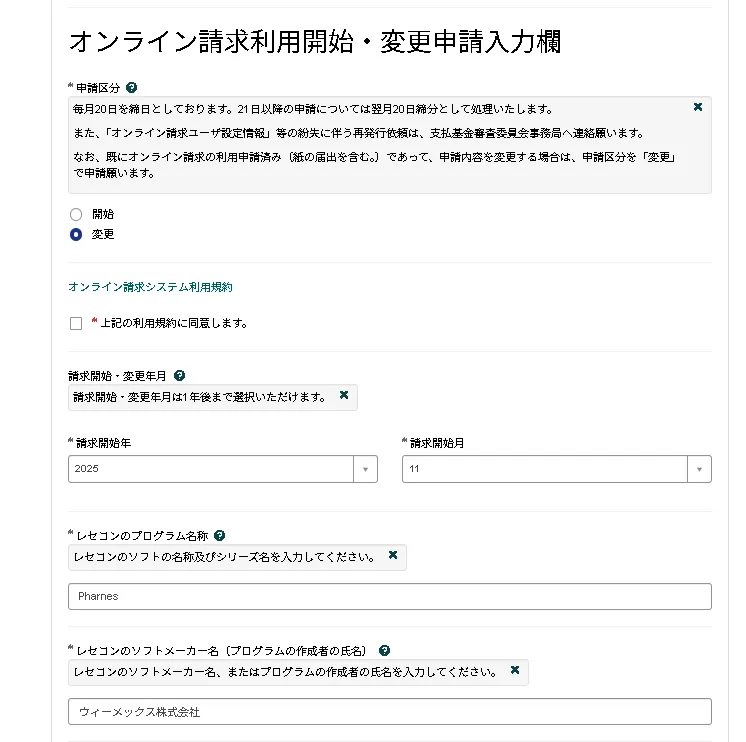746x742 pixels.
Task: Click help icon beside 請求開始・変更年月
Action: 179,376
